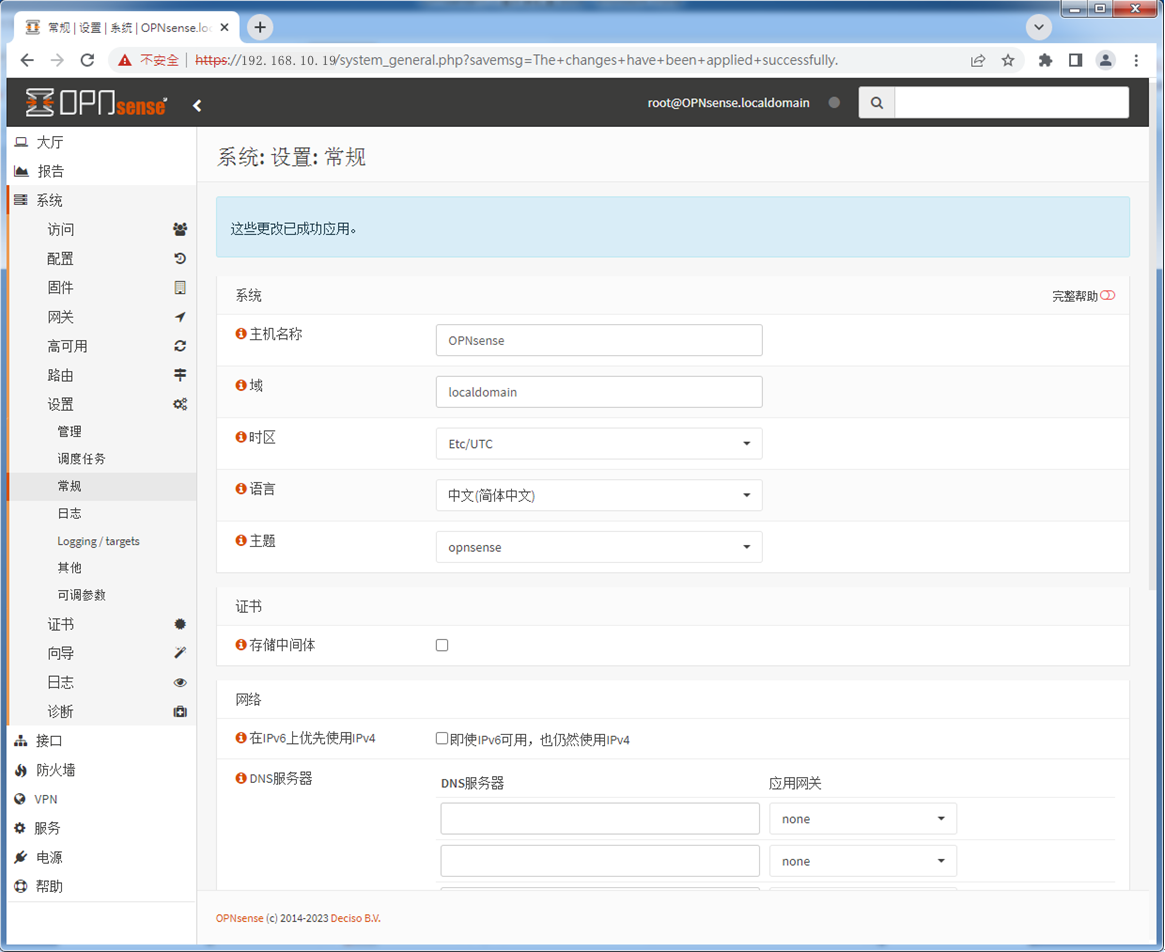
Task: Open the 时区 Etc/UTC dropdown
Action: tap(599, 444)
